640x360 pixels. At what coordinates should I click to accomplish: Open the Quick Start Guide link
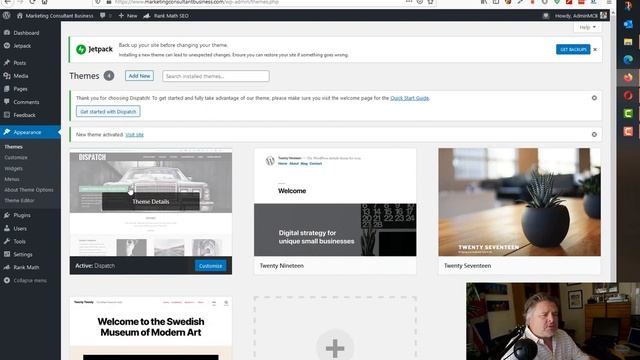409,98
